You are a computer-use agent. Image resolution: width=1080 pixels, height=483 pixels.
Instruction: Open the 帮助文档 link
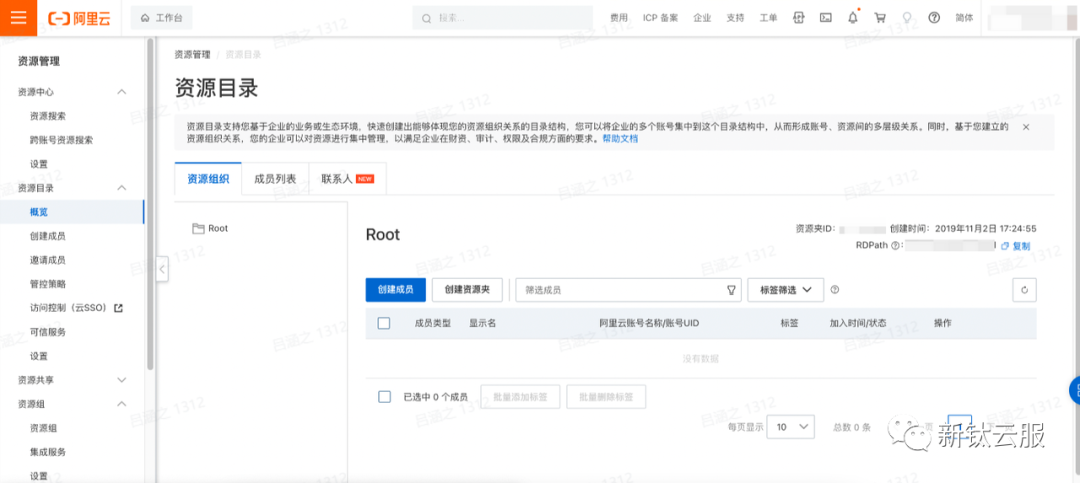pyautogui.click(x=620, y=138)
